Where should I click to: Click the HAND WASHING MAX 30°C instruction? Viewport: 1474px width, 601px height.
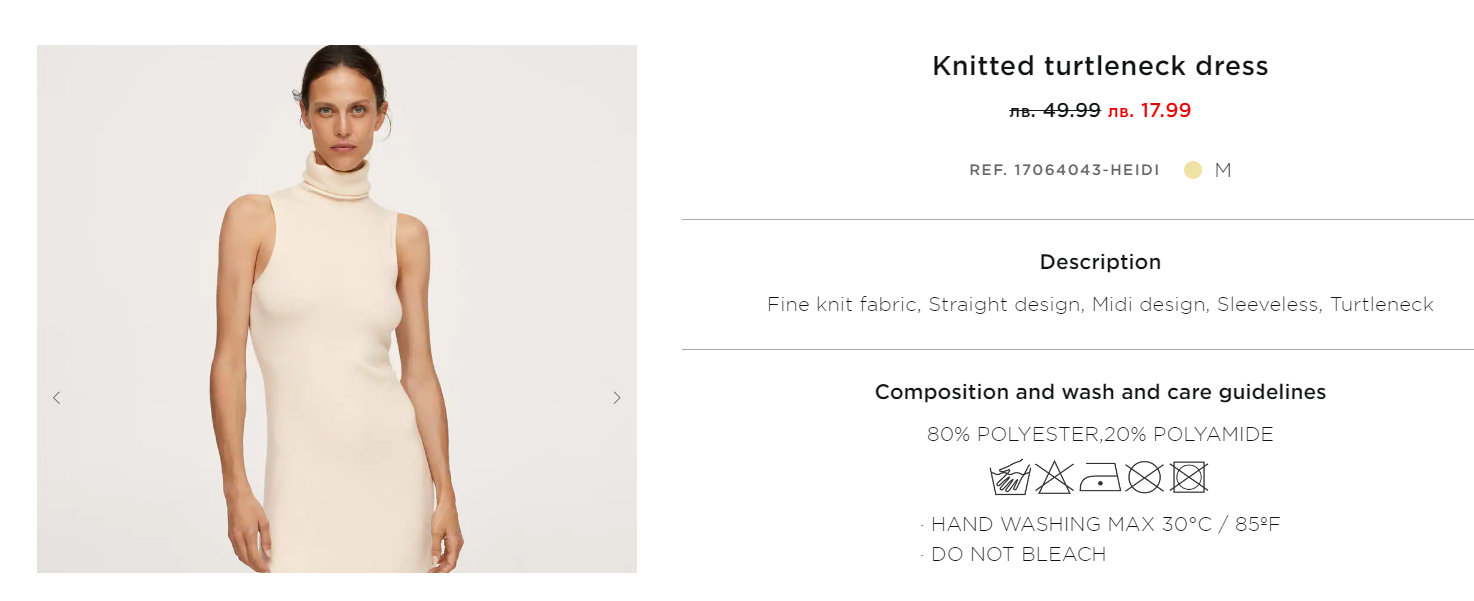point(1104,524)
